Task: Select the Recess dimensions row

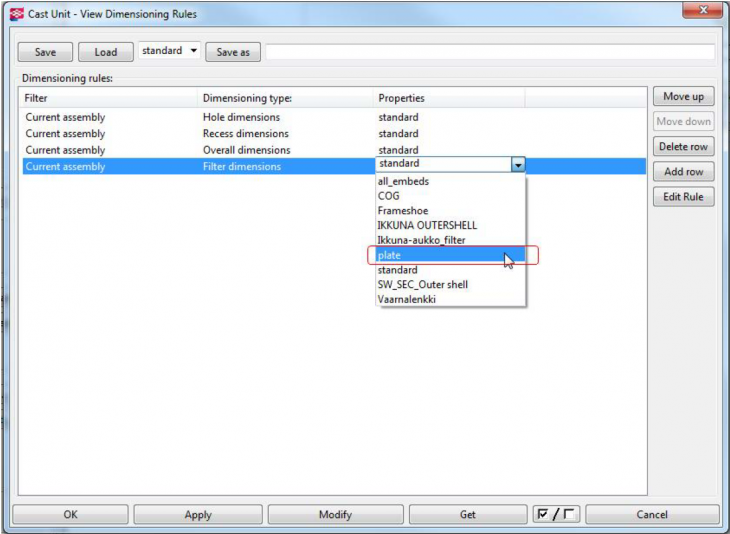Action: 334,134
